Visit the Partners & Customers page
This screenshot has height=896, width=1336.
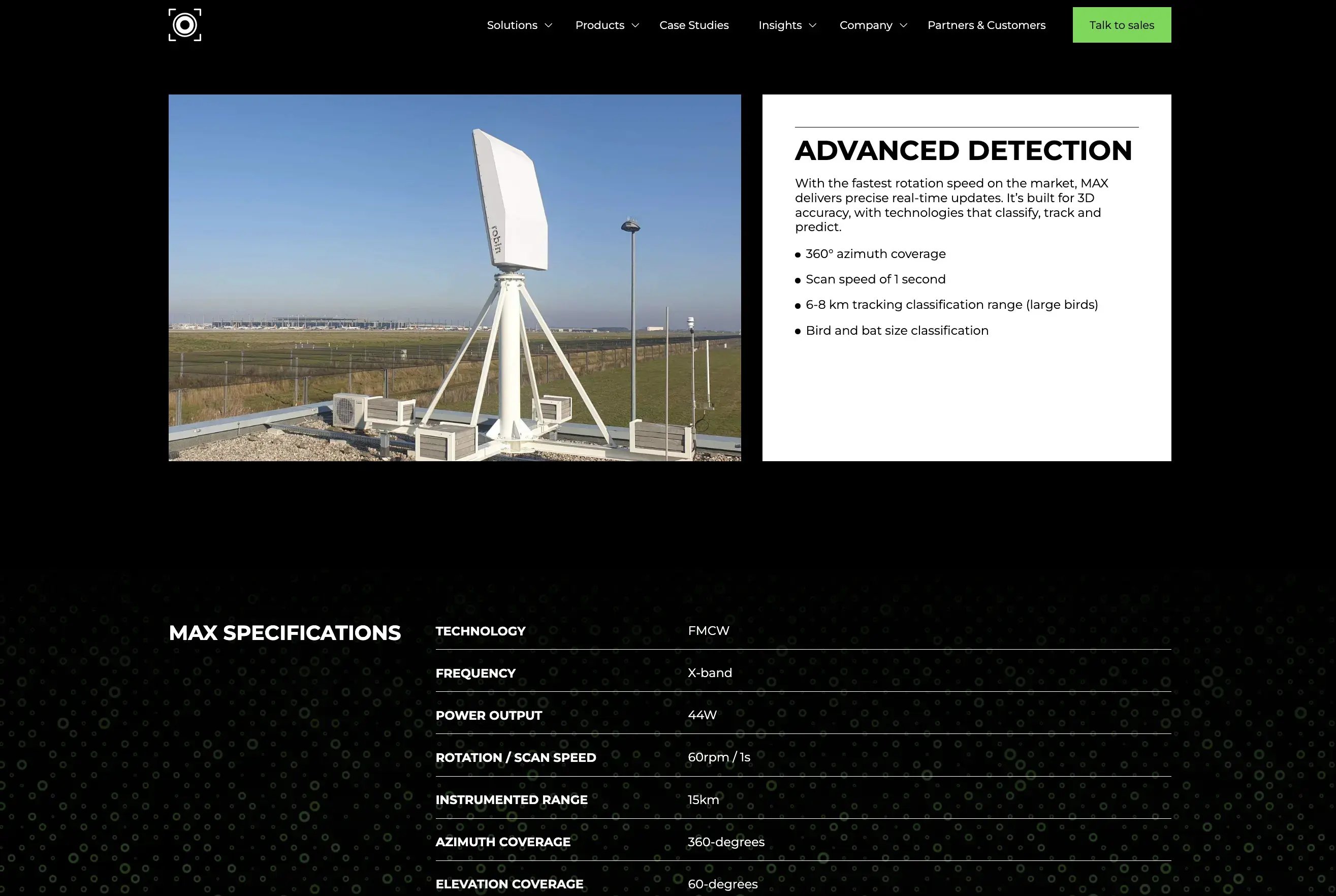pyautogui.click(x=985, y=25)
